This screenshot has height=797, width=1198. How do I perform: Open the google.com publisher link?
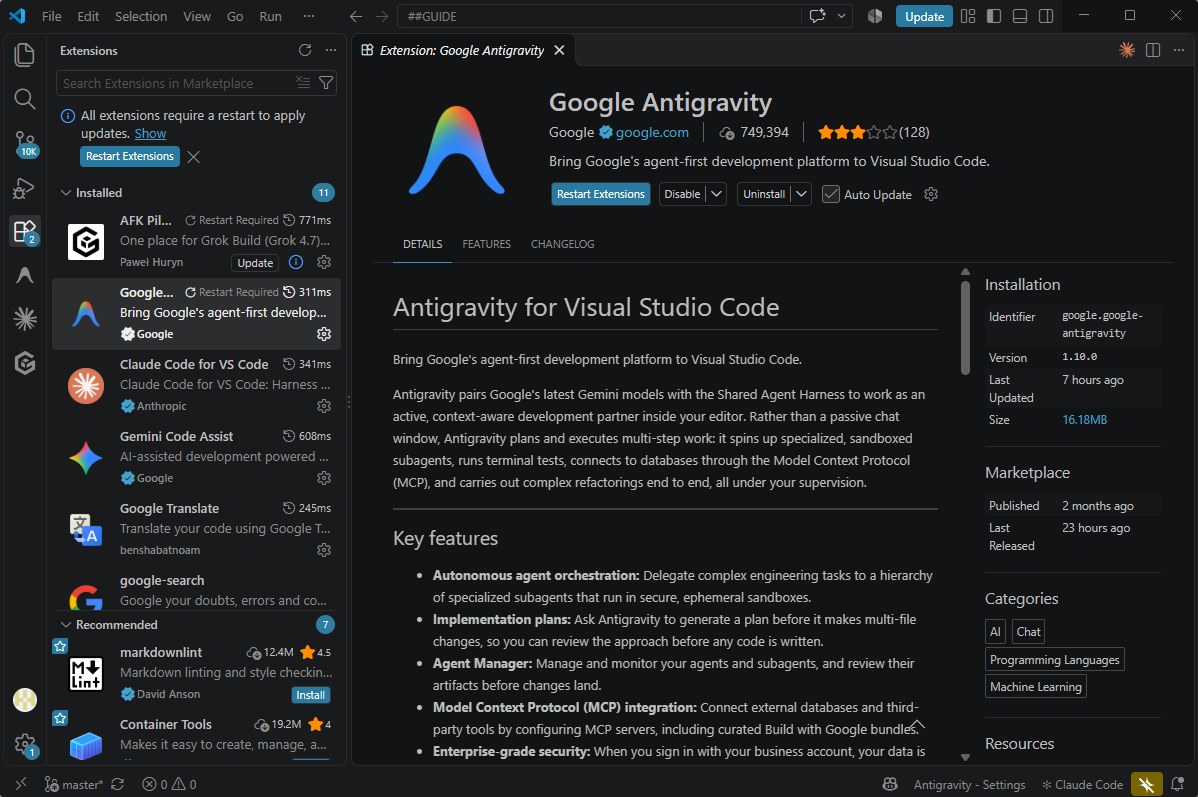click(x=652, y=132)
